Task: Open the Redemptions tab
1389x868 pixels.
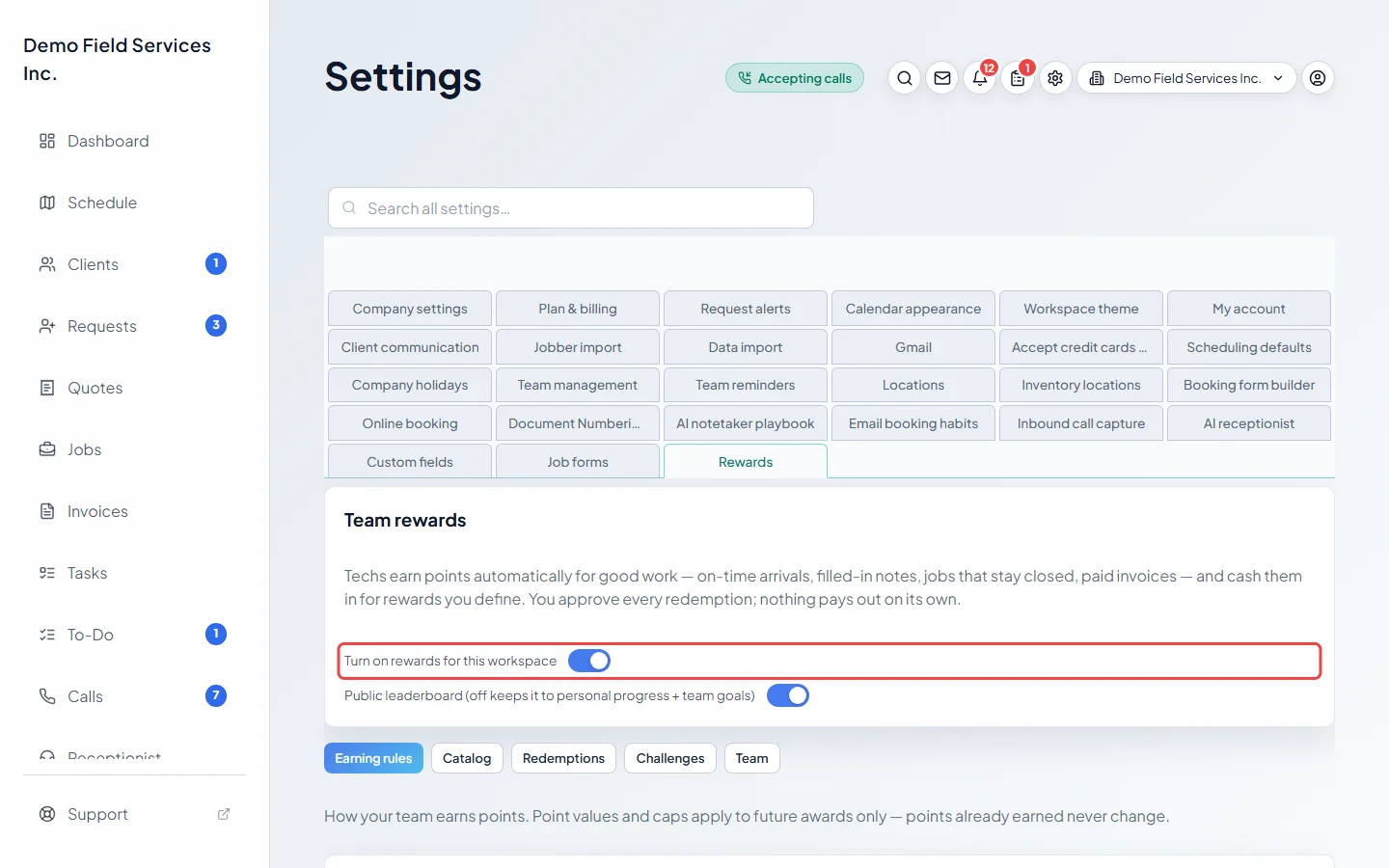Action: click(563, 758)
